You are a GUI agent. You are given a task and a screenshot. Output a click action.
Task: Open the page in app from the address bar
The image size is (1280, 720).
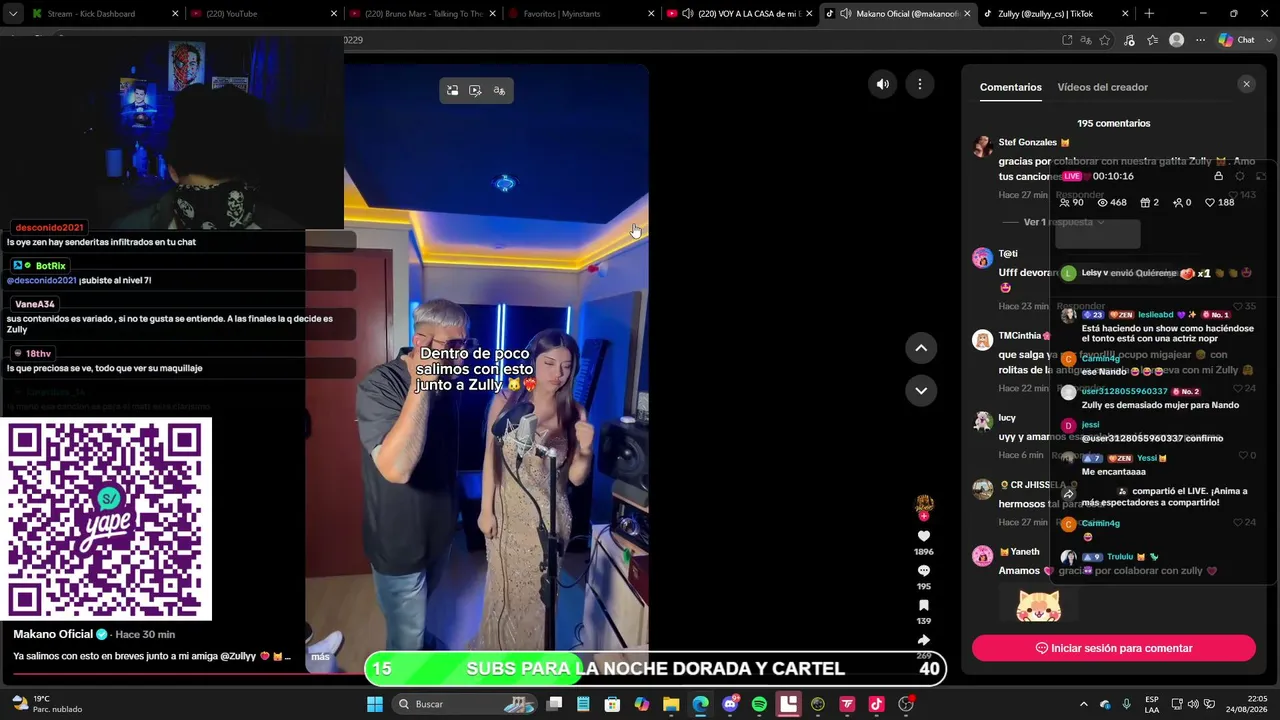(x=1067, y=40)
